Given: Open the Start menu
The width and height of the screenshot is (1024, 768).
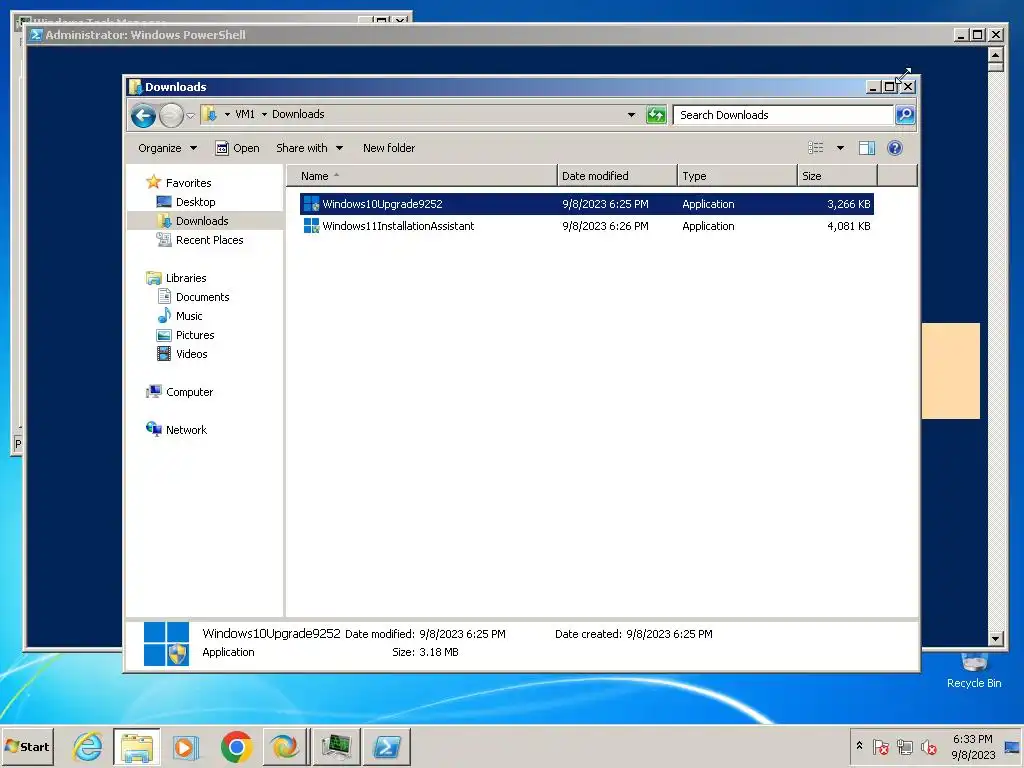Looking at the screenshot, I should [27, 746].
